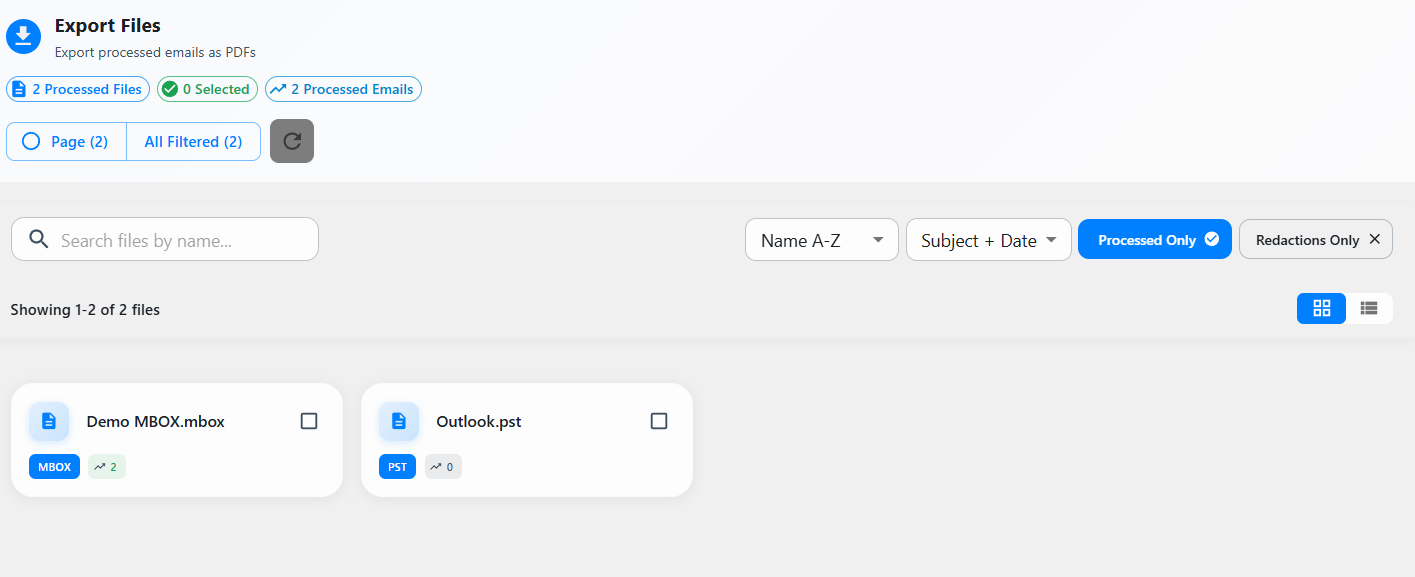
Task: Remove Redactions Only filter via X icon
Action: (1374, 239)
